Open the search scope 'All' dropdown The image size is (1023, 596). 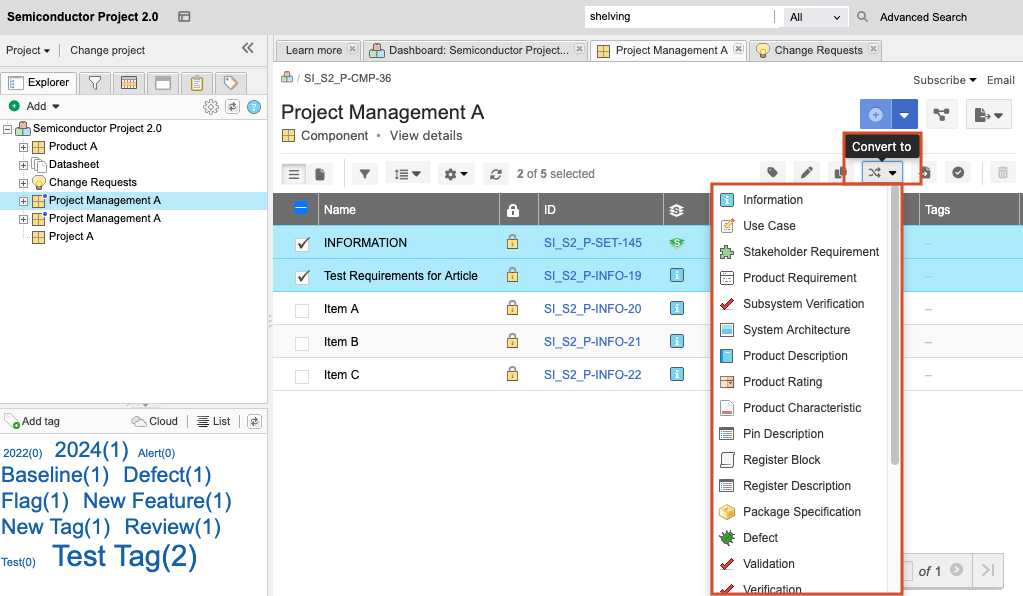tap(816, 17)
